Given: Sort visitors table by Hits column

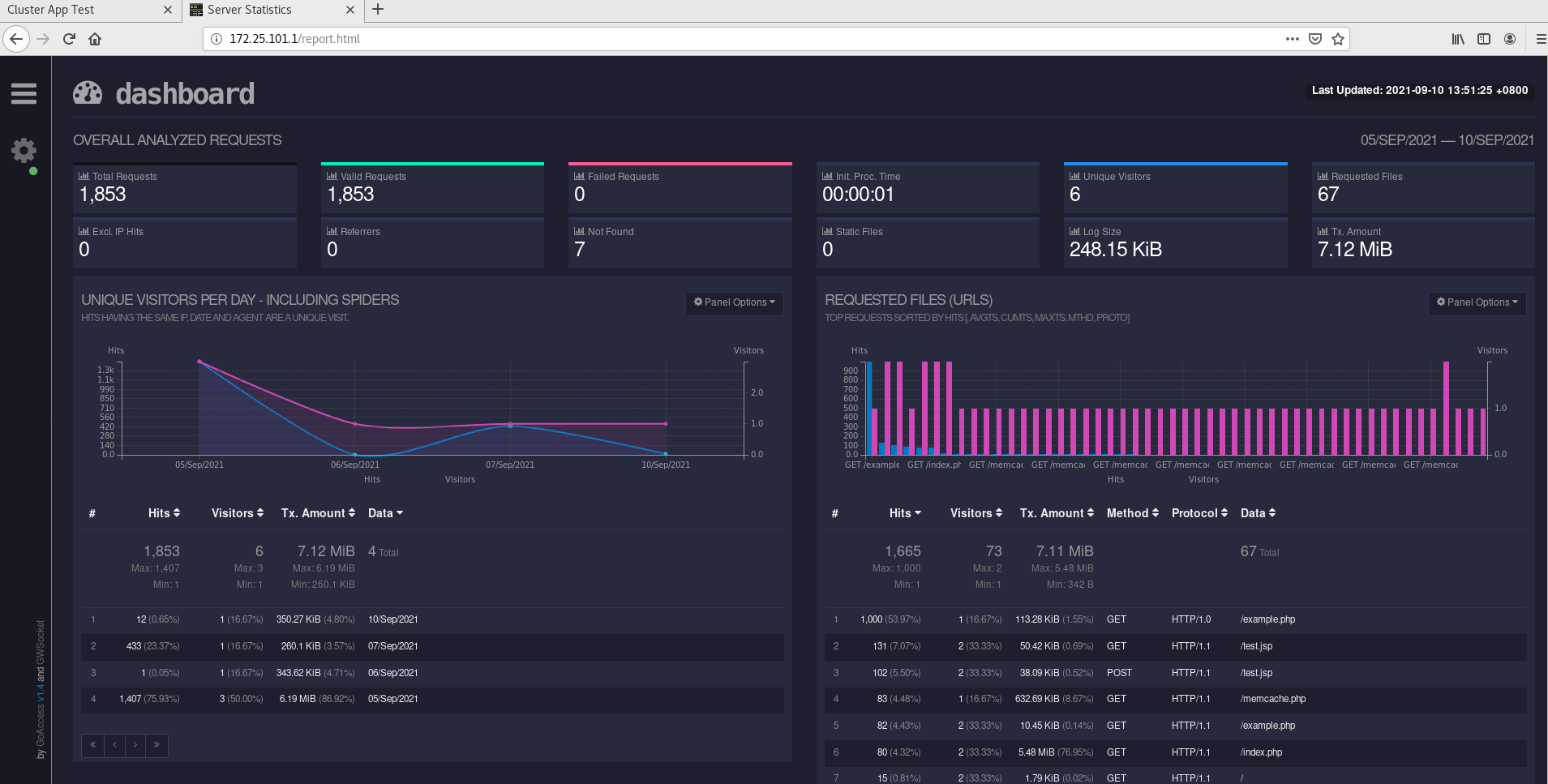Looking at the screenshot, I should (x=164, y=513).
